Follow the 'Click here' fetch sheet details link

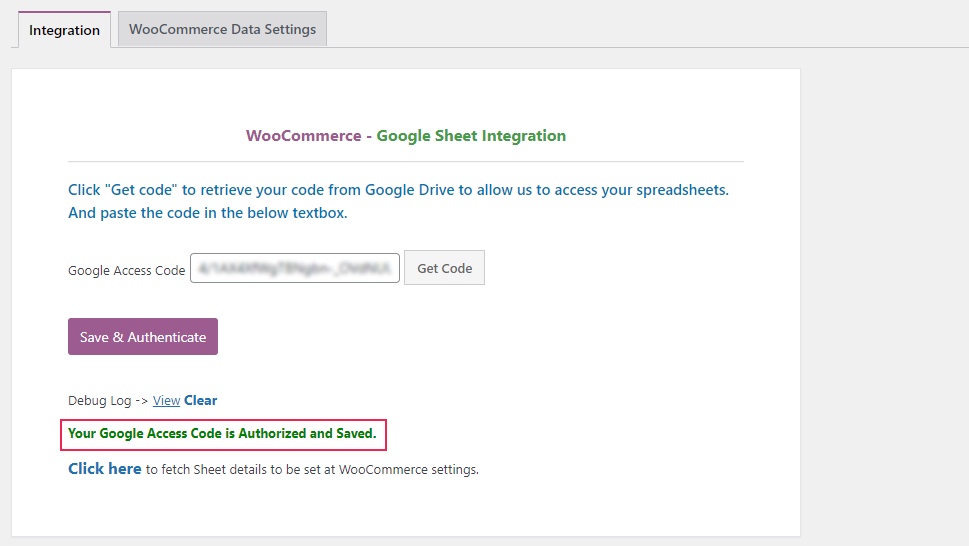(104, 469)
